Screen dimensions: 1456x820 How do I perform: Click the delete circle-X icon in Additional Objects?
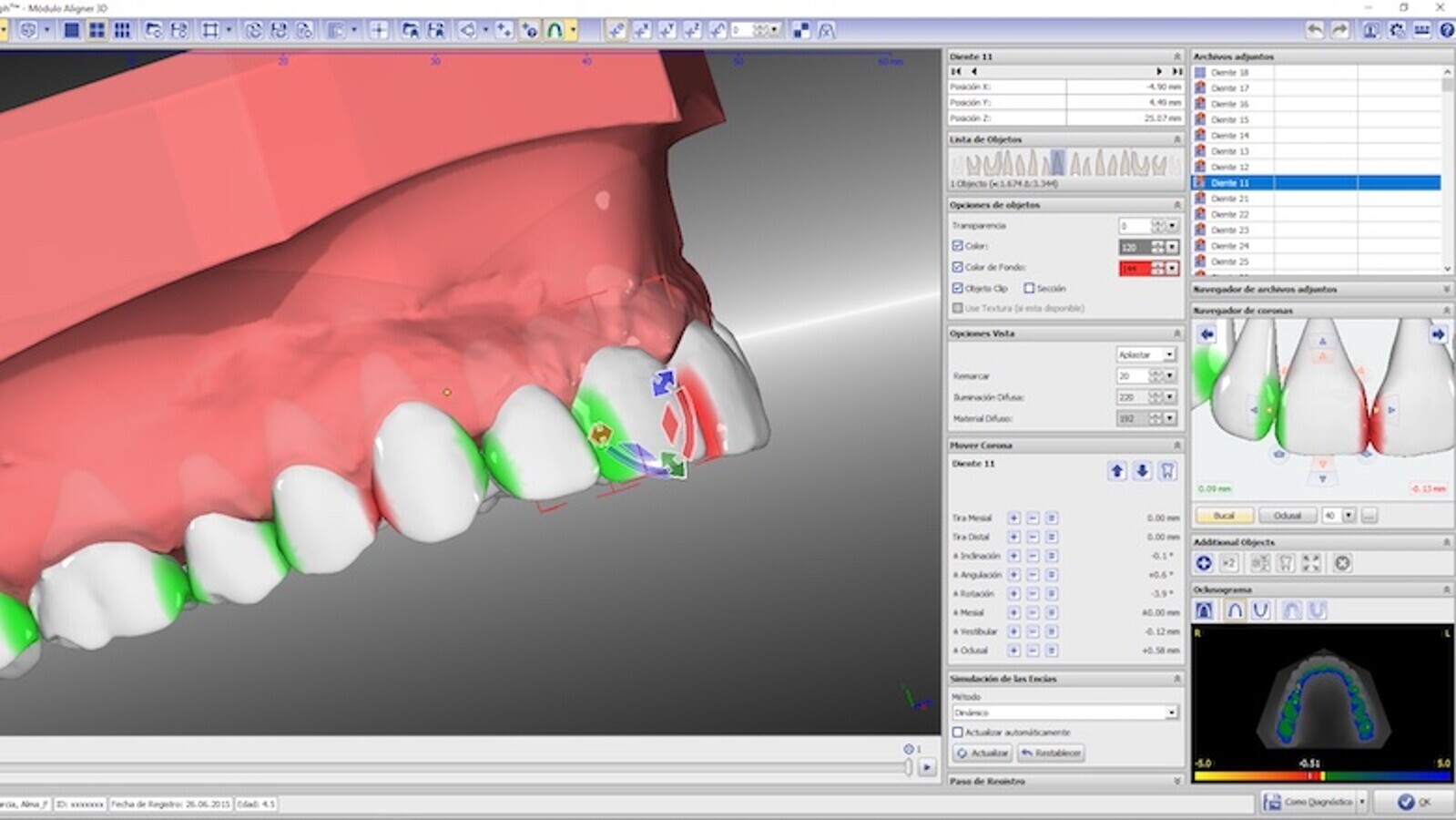[1342, 564]
